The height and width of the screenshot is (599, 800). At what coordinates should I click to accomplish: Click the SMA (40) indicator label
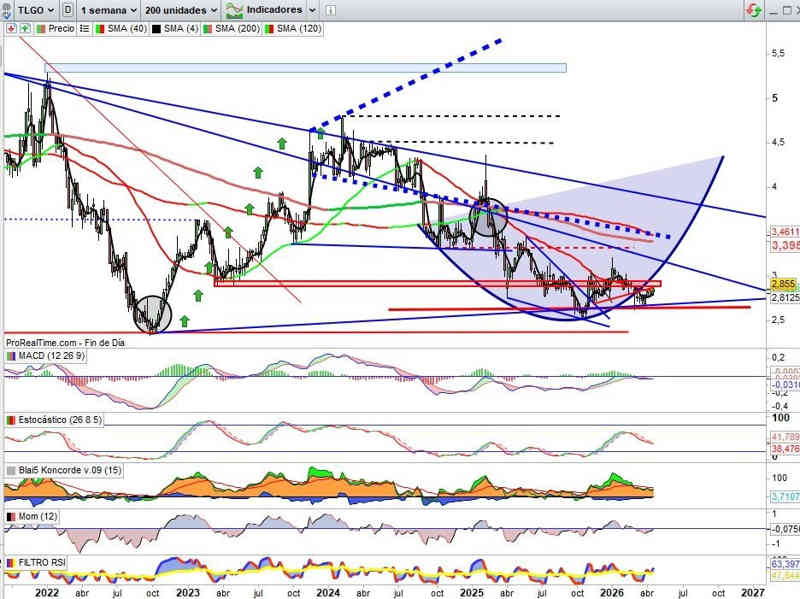(128, 29)
